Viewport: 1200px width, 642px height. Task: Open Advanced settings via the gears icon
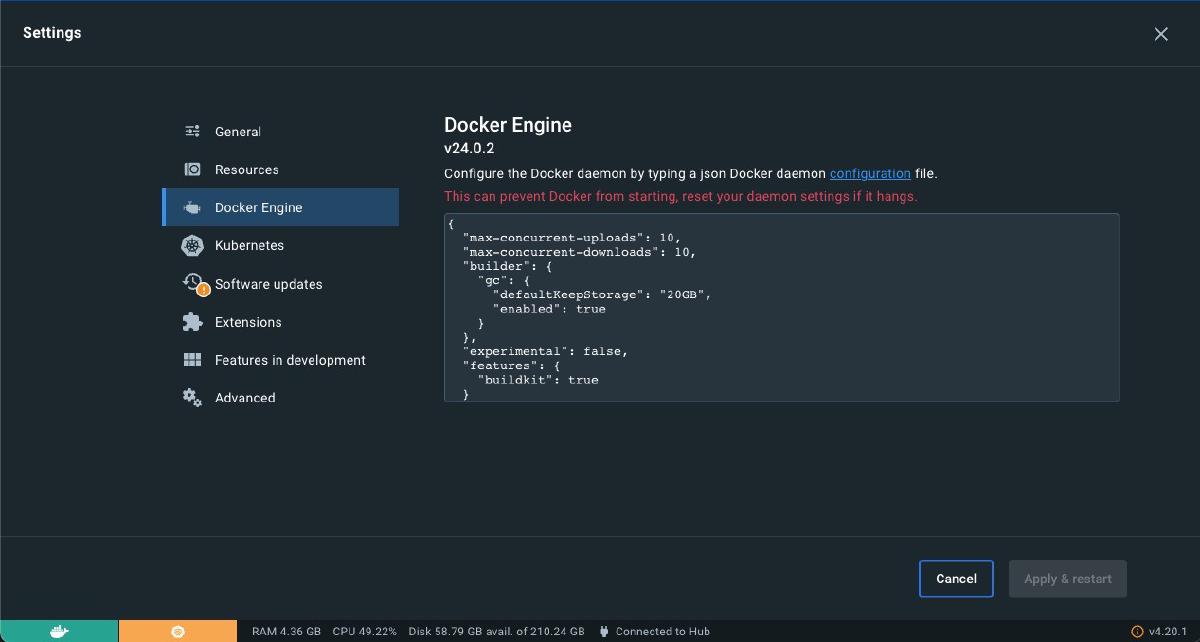192,397
